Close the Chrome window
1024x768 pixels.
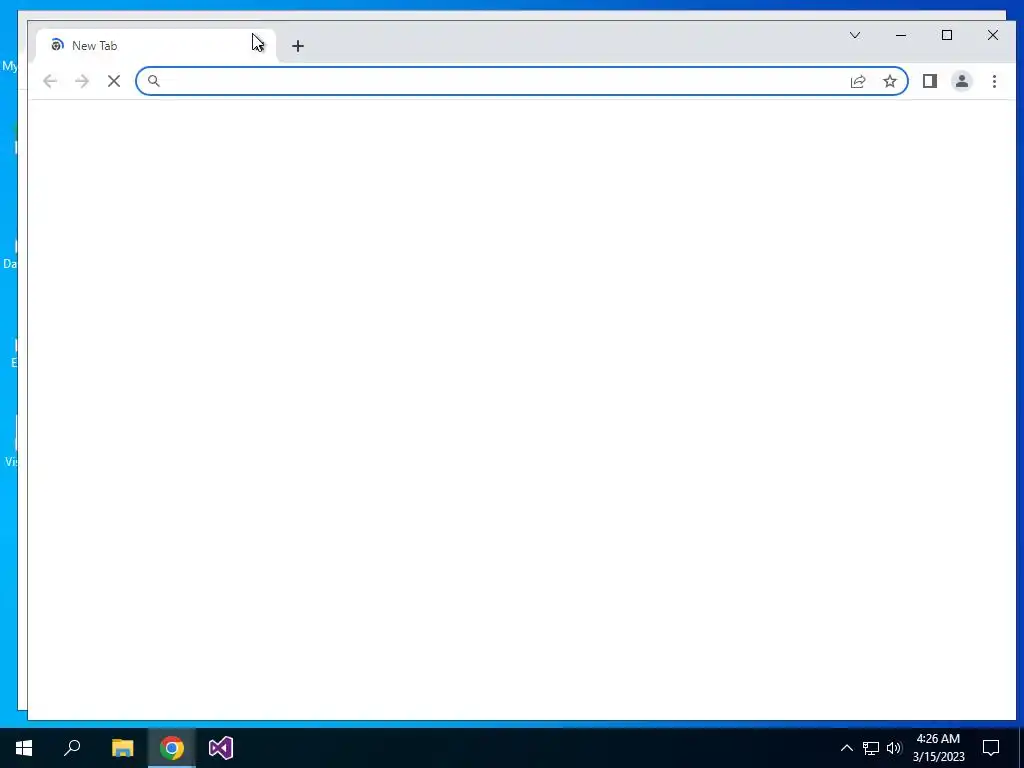(993, 35)
